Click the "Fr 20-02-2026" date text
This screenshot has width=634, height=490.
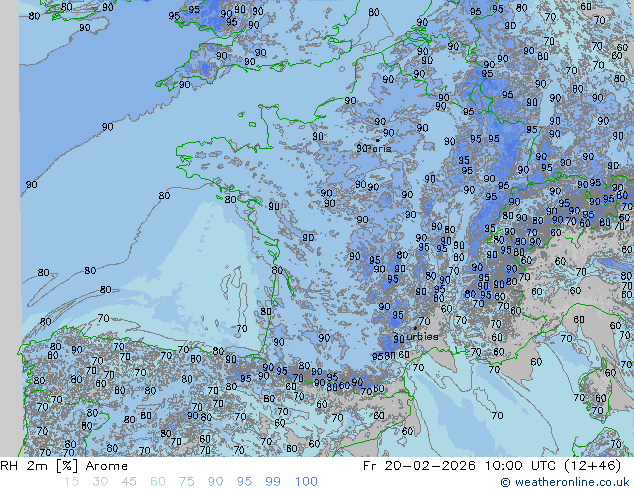point(419,466)
